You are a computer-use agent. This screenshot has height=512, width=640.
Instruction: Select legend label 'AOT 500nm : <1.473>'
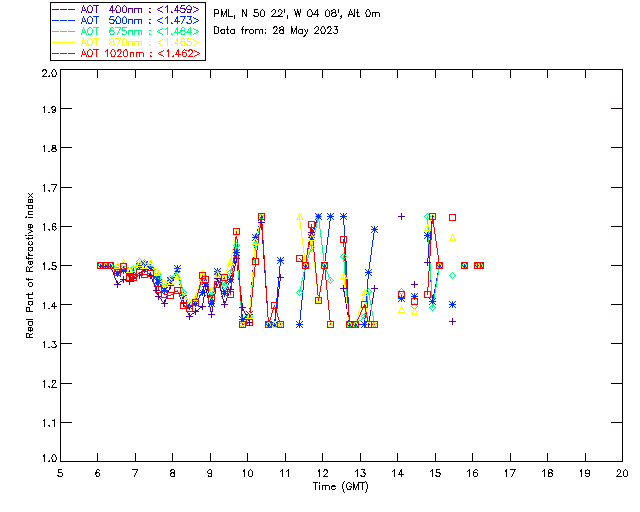click(140, 20)
